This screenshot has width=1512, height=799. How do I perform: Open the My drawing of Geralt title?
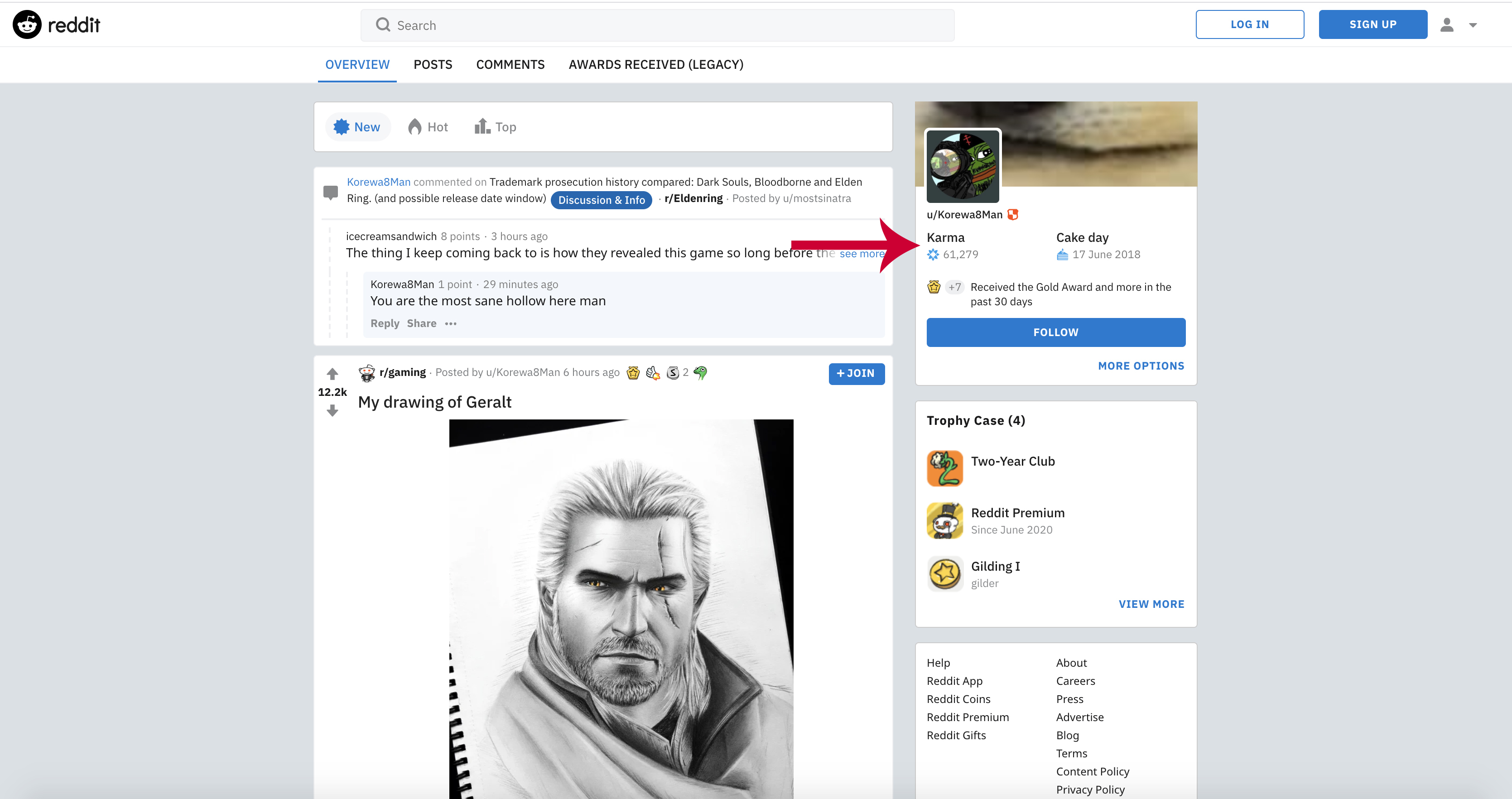point(434,402)
